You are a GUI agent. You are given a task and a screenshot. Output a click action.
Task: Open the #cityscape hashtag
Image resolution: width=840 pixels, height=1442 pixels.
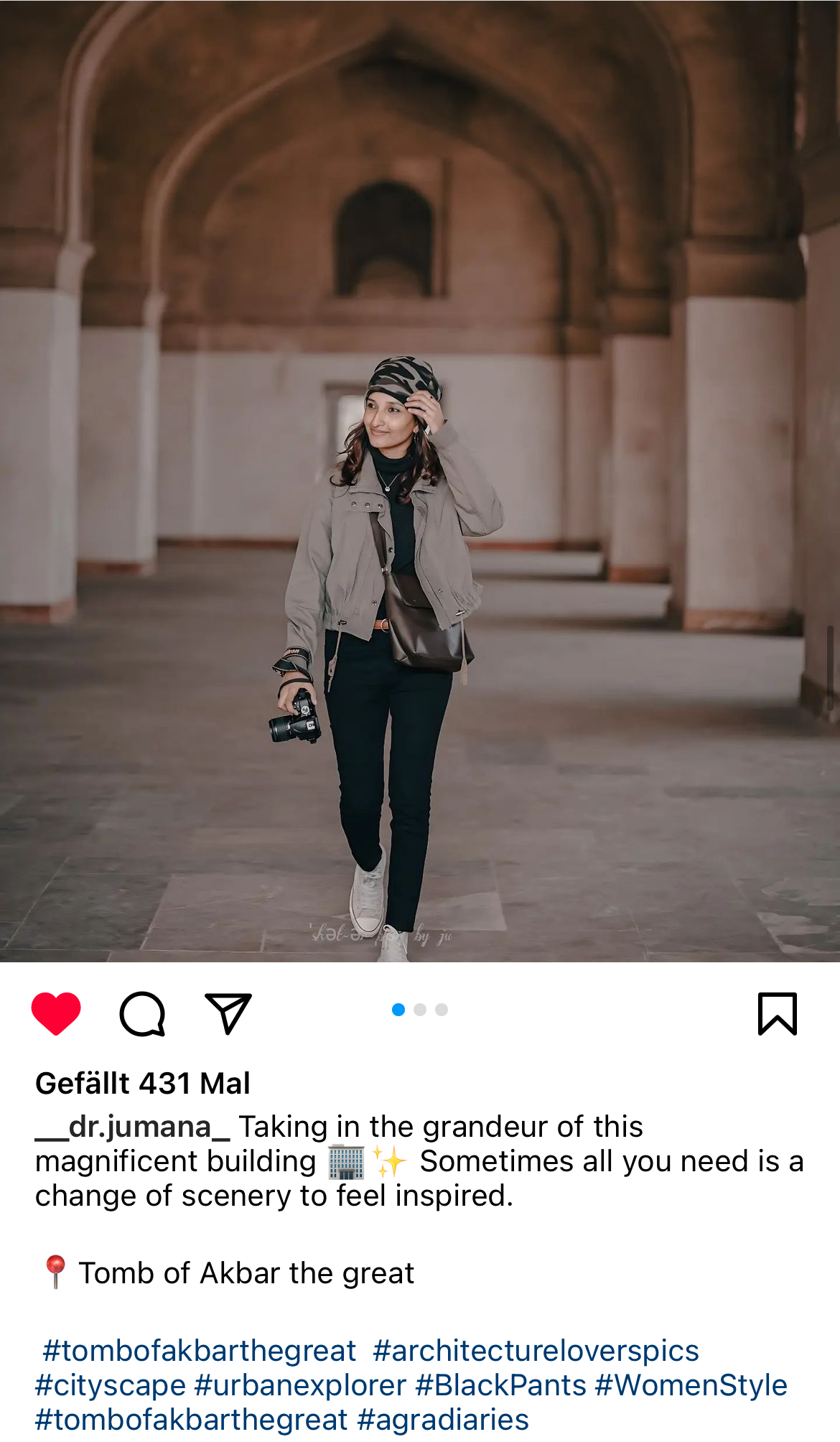click(x=111, y=1385)
